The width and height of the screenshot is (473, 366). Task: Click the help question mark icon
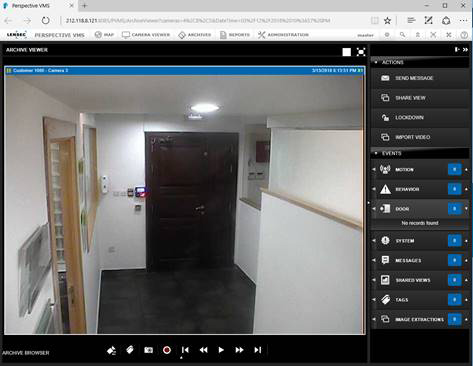click(x=464, y=35)
